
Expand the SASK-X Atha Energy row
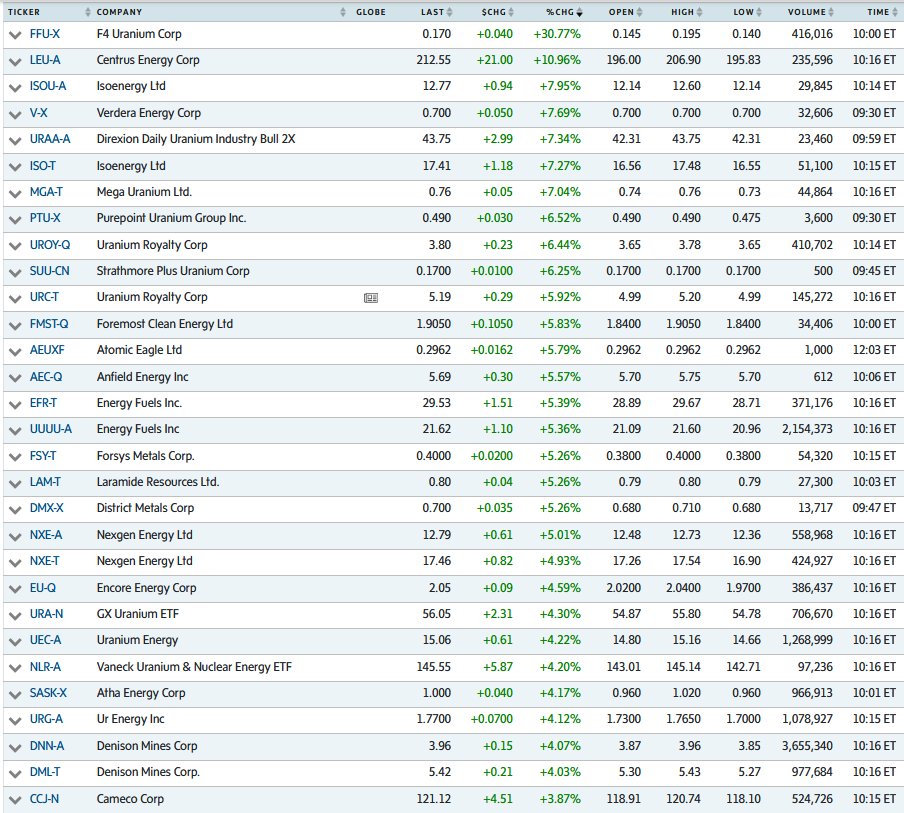click(14, 693)
